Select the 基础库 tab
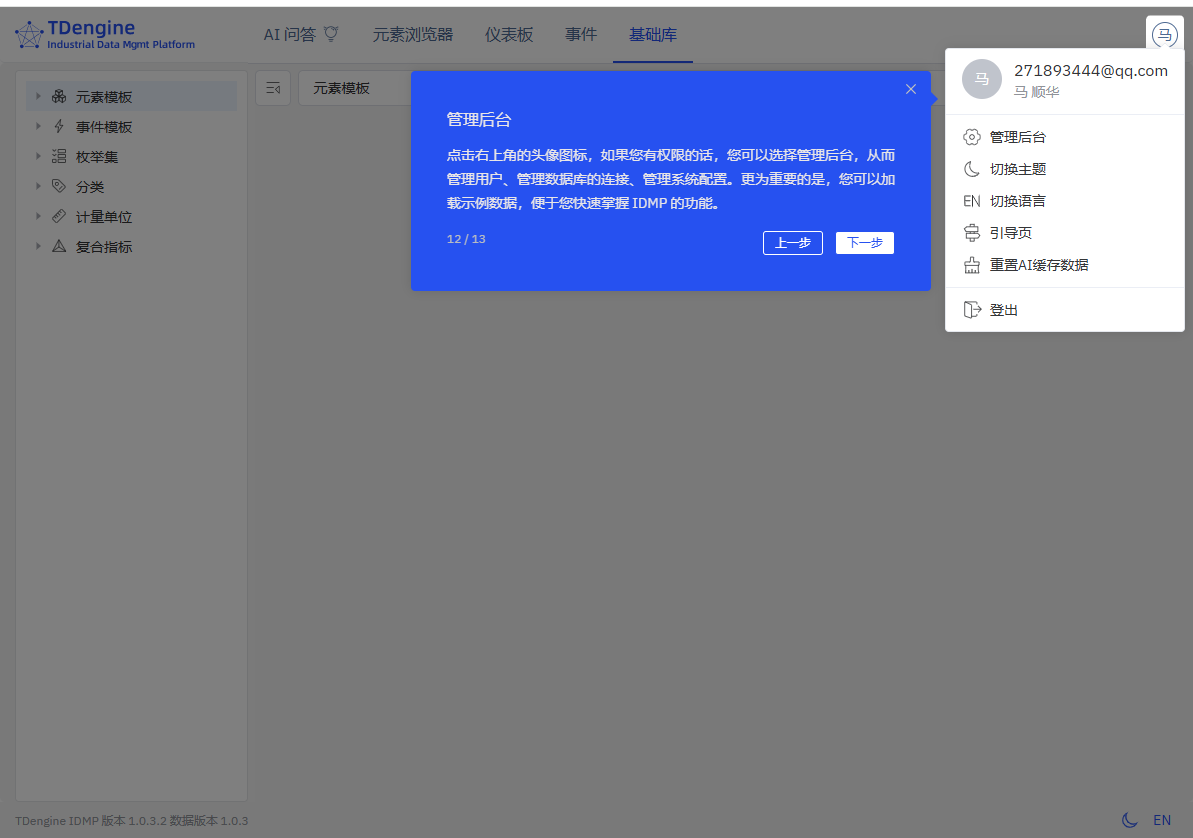This screenshot has width=1193, height=838. click(653, 34)
